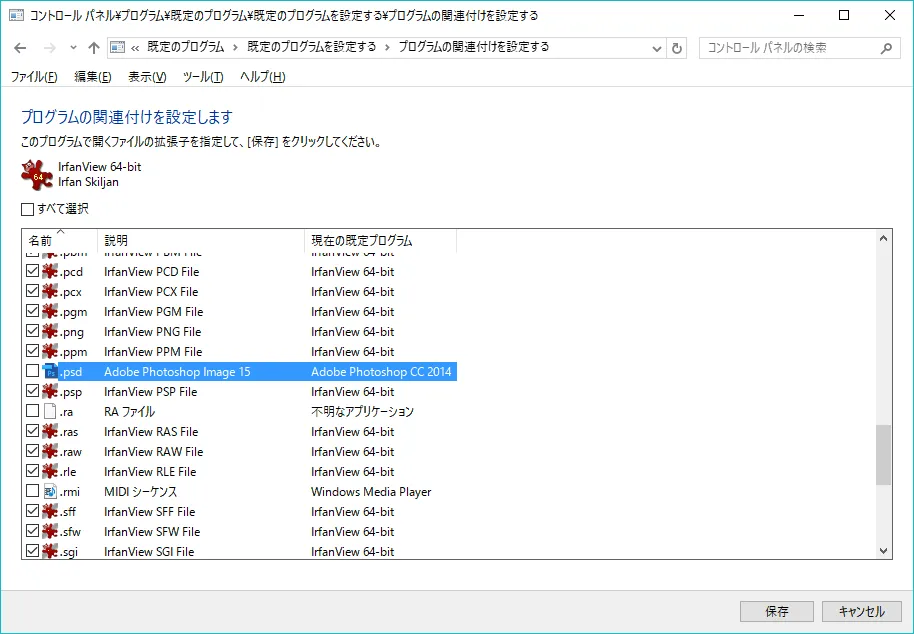Image resolution: width=914 pixels, height=634 pixels.
Task: Click the back navigation arrow
Action: tap(21, 48)
